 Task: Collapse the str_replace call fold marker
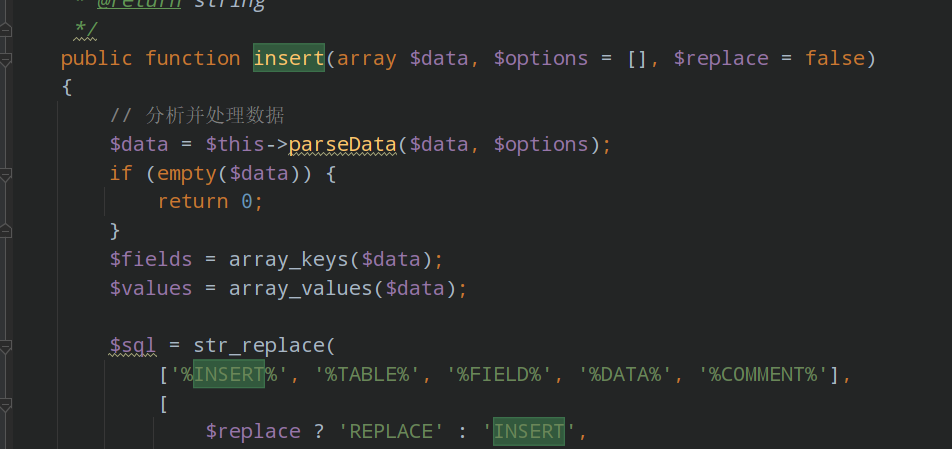coord(7,347)
